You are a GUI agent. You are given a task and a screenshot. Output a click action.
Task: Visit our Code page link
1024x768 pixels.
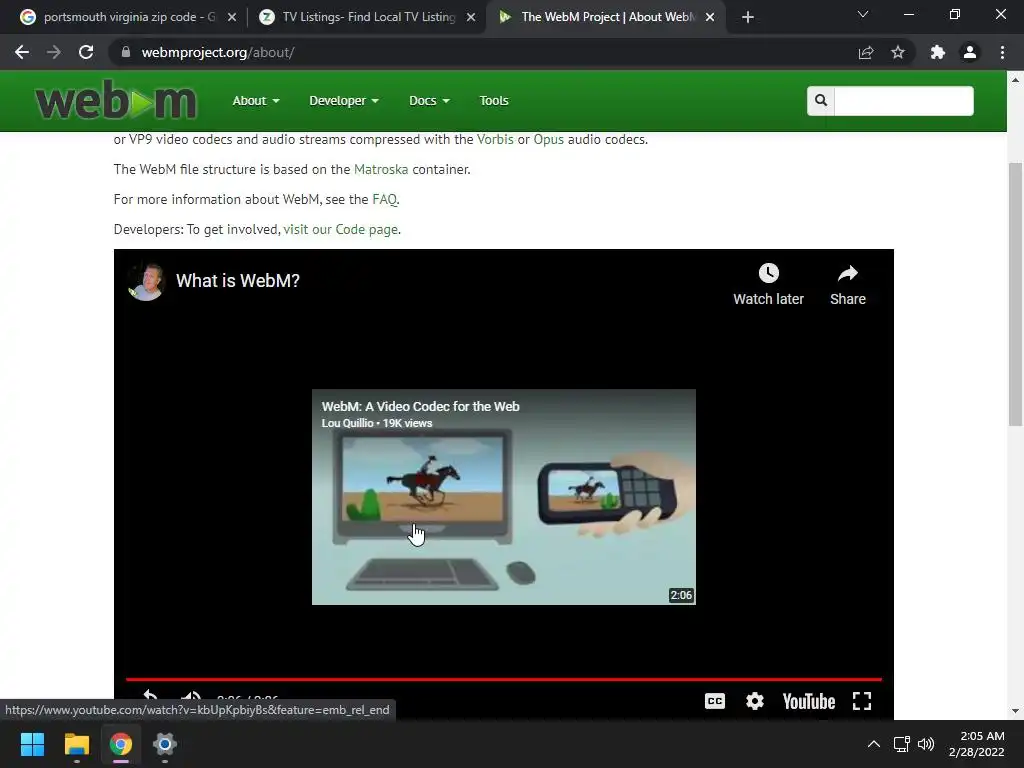[340, 229]
